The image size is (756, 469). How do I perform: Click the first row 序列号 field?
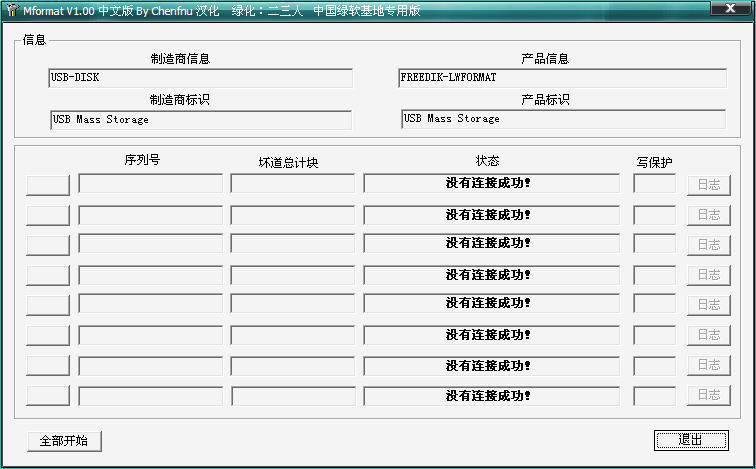[150, 184]
